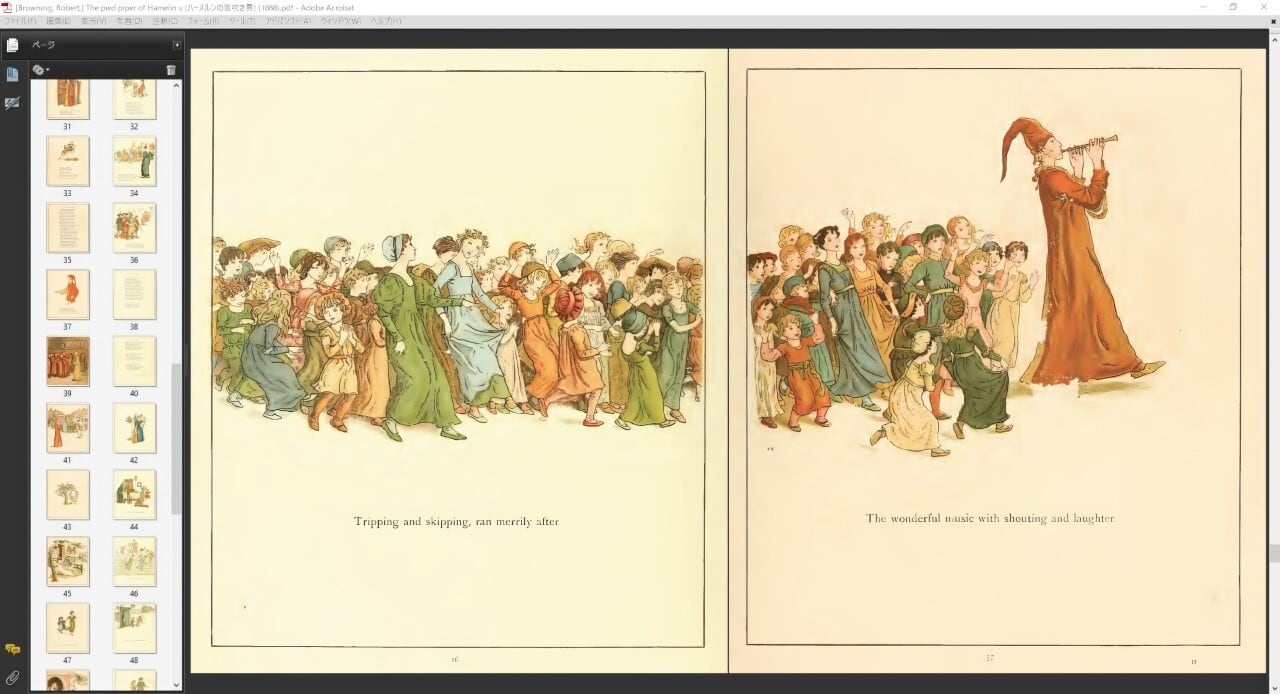Click the thumbnail panel scrollbar thumb

coord(177,438)
